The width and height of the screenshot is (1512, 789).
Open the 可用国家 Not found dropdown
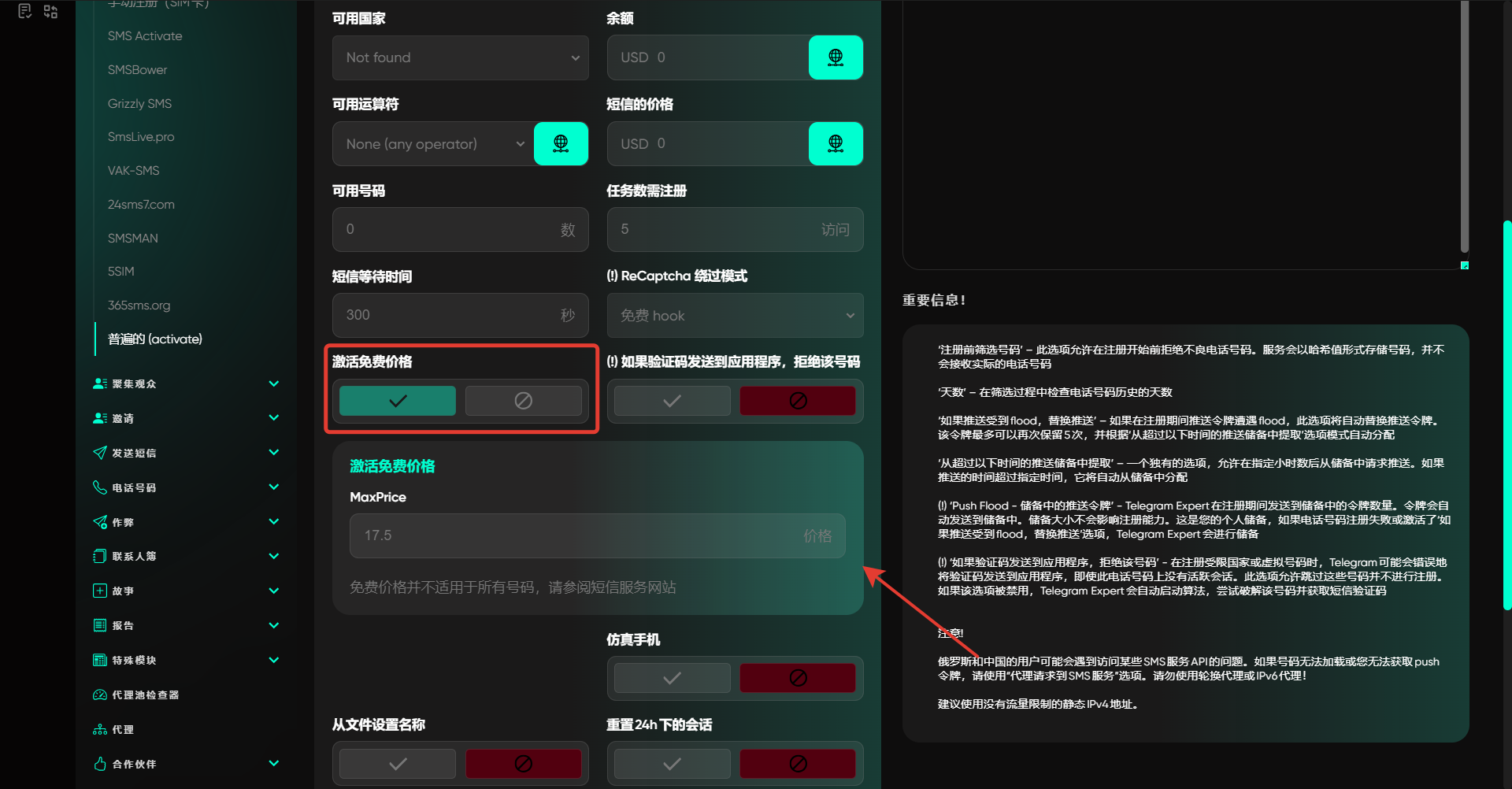click(x=460, y=57)
